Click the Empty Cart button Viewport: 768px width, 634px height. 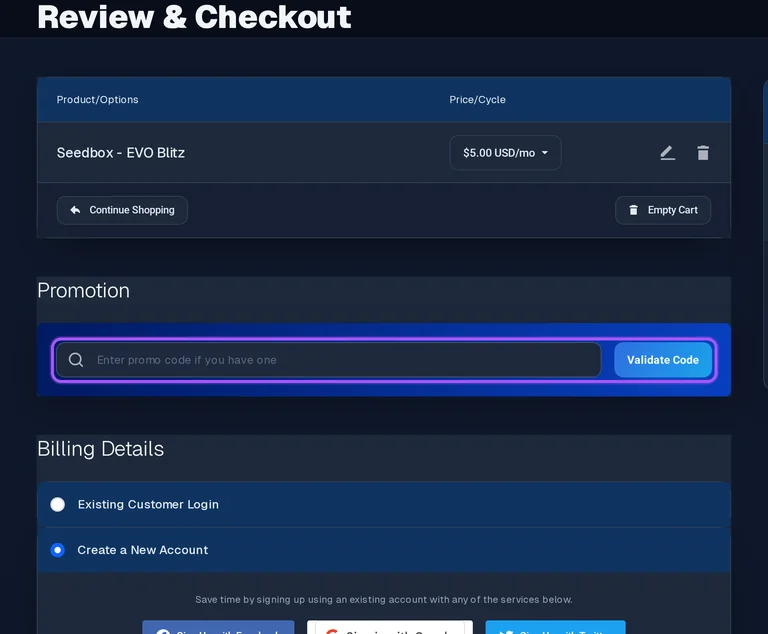pos(663,210)
